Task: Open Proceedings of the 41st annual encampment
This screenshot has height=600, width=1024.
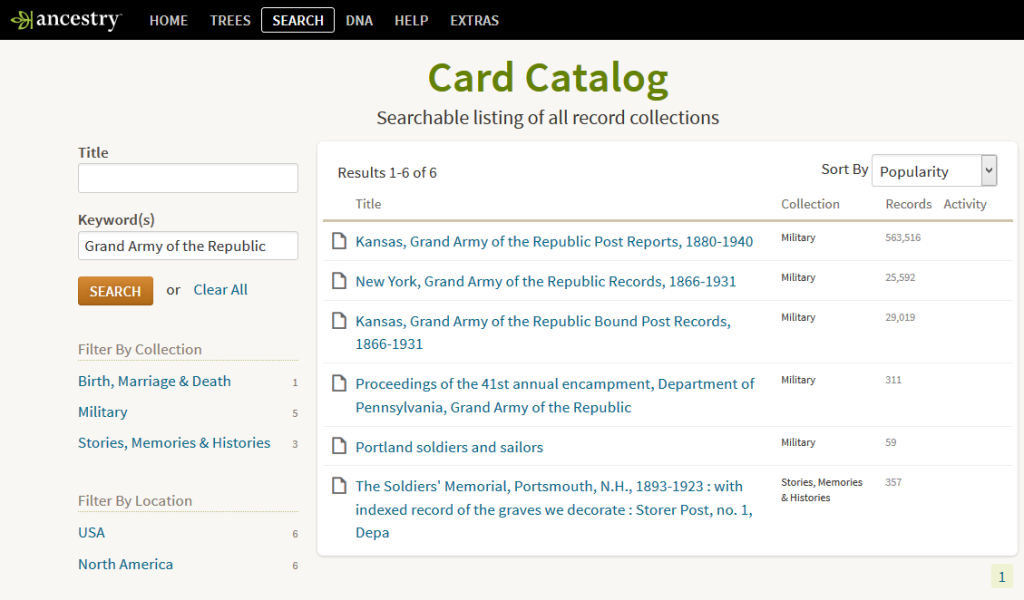Action: 554,395
